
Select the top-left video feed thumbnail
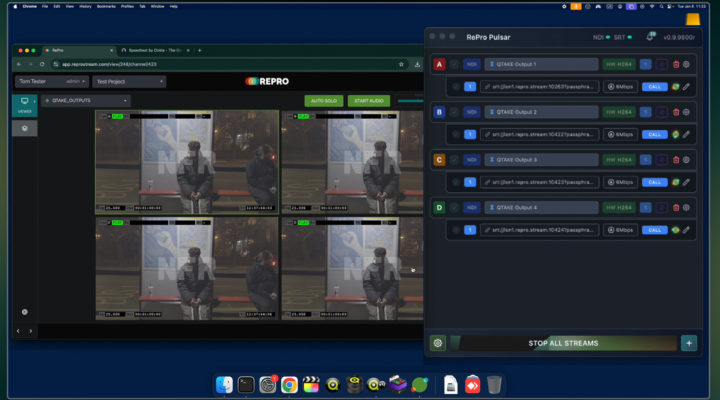[x=187, y=162]
